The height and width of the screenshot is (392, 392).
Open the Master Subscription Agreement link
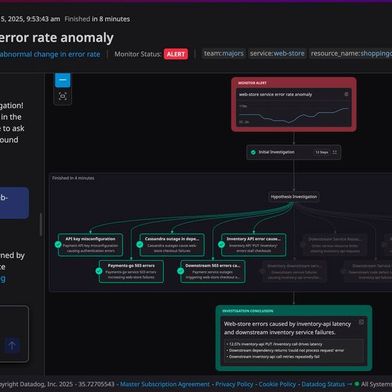pyautogui.click(x=165, y=384)
